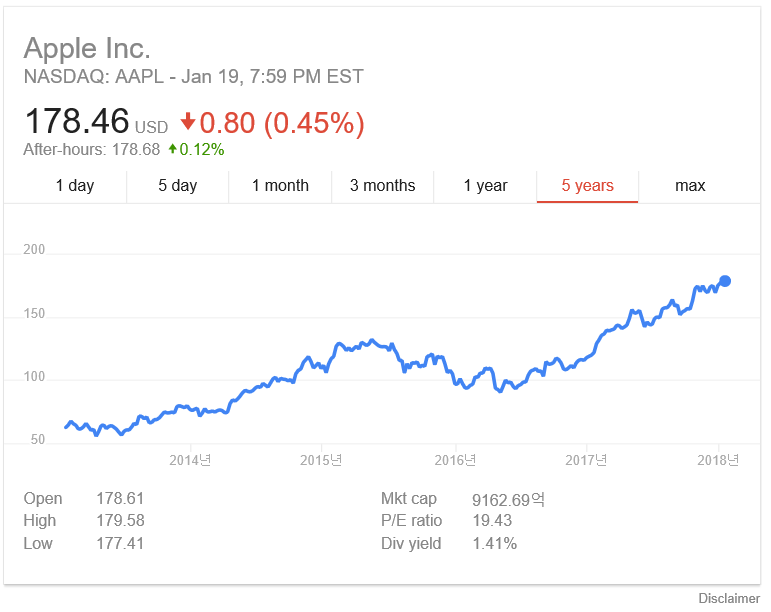Click the 2015 axis label
This screenshot has height=612, width=771.
(x=321, y=460)
